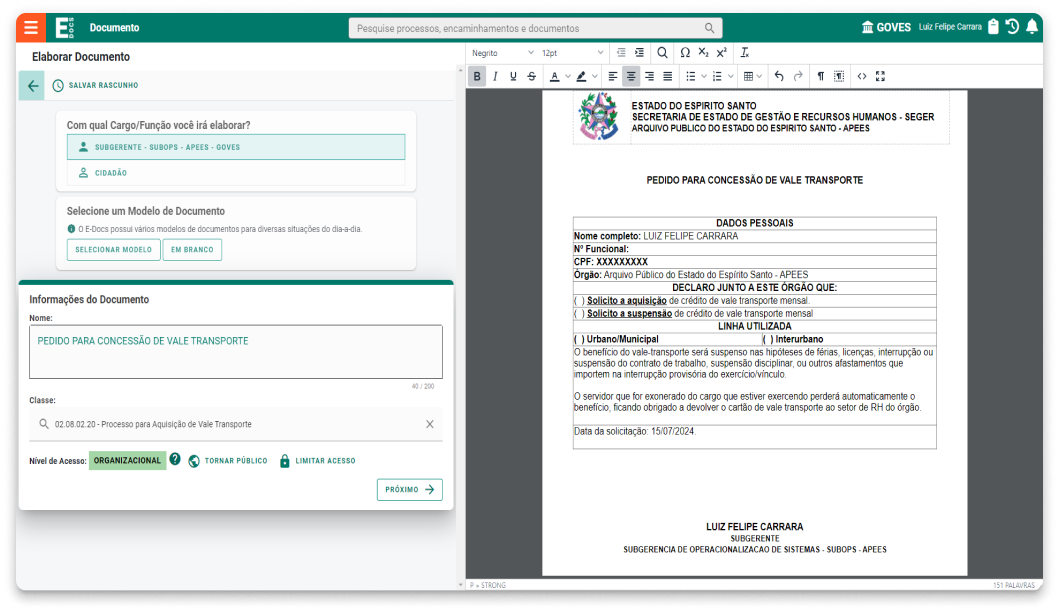Screen dimensions: 1060x610
Task: Open the find tool using the magnifier icon
Action: [663, 52]
